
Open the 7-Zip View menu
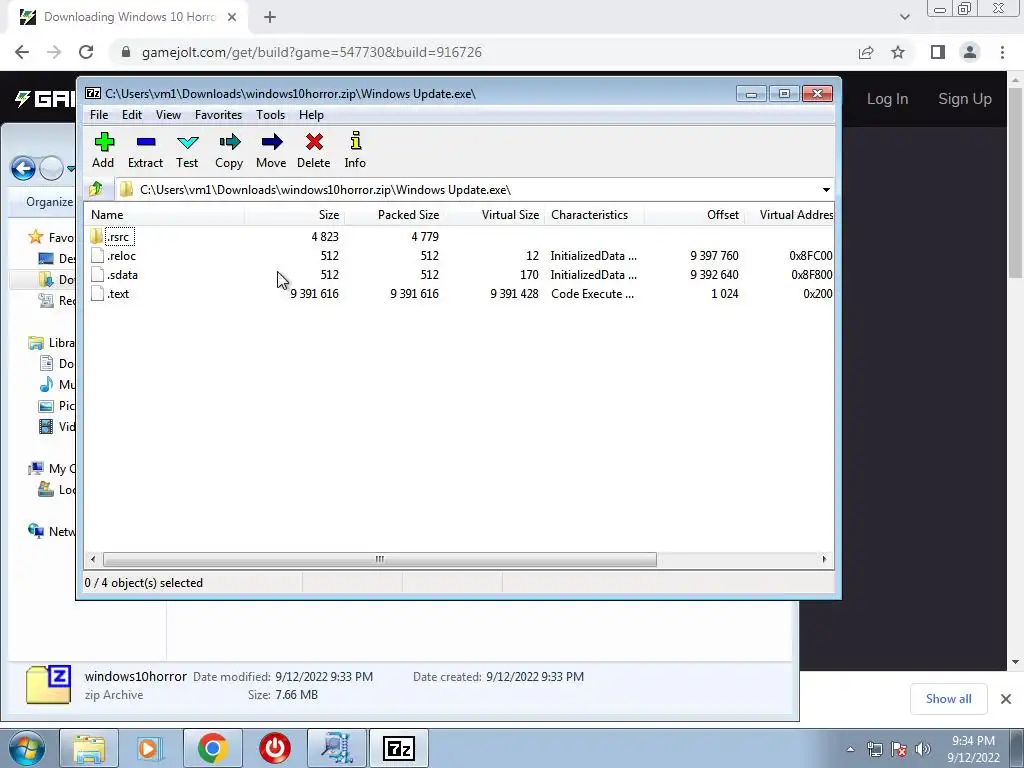coord(168,115)
